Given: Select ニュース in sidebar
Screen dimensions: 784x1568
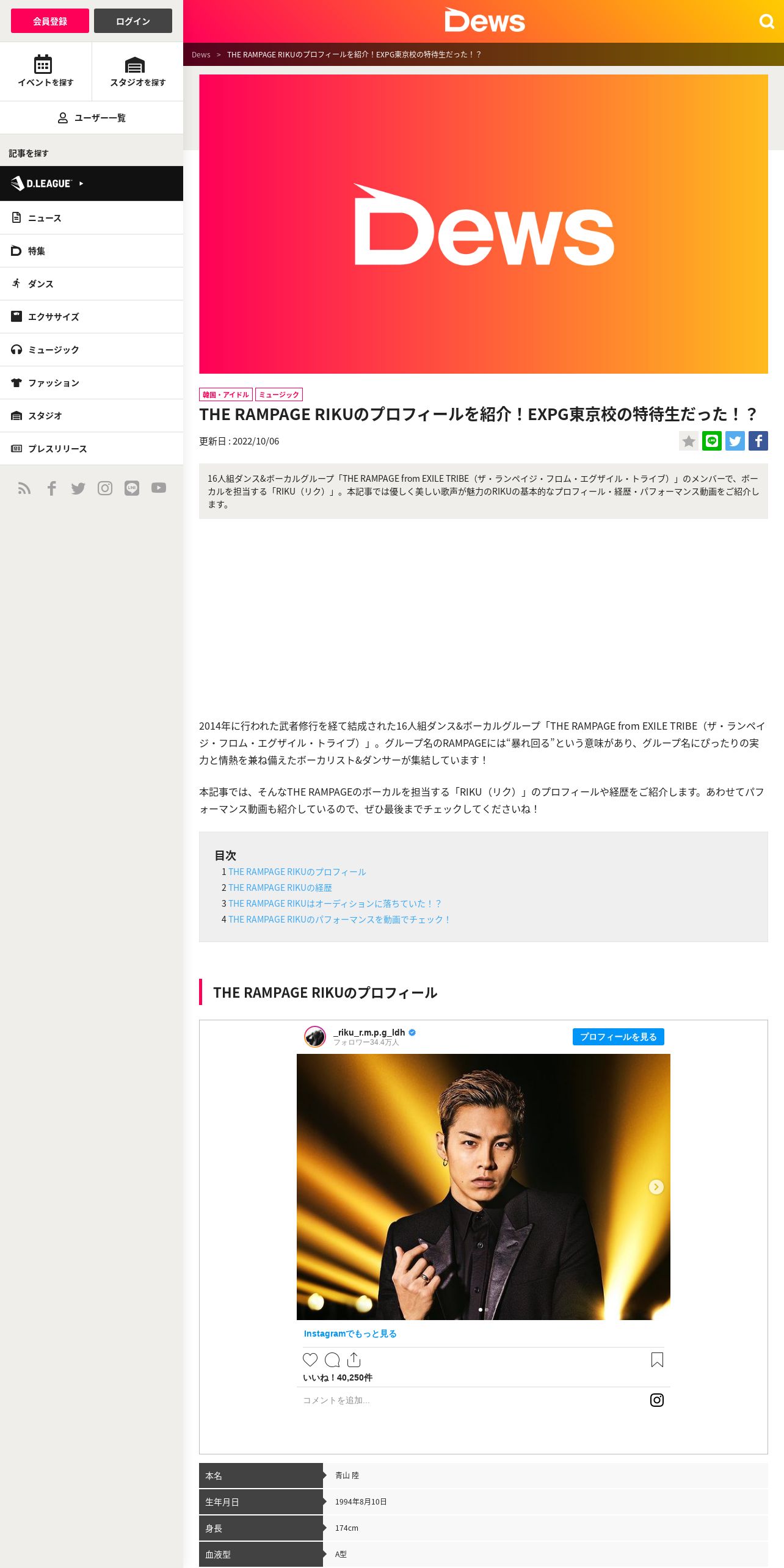Looking at the screenshot, I should (x=92, y=218).
